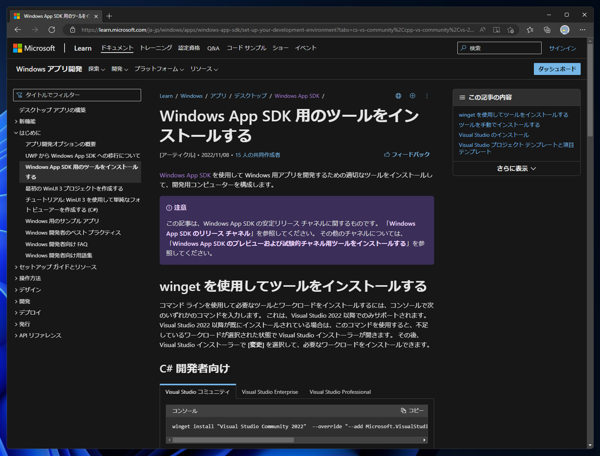The image size is (600, 456).
Task: Switch to Visual Studio コミュニティ tab
Action: pos(197,392)
